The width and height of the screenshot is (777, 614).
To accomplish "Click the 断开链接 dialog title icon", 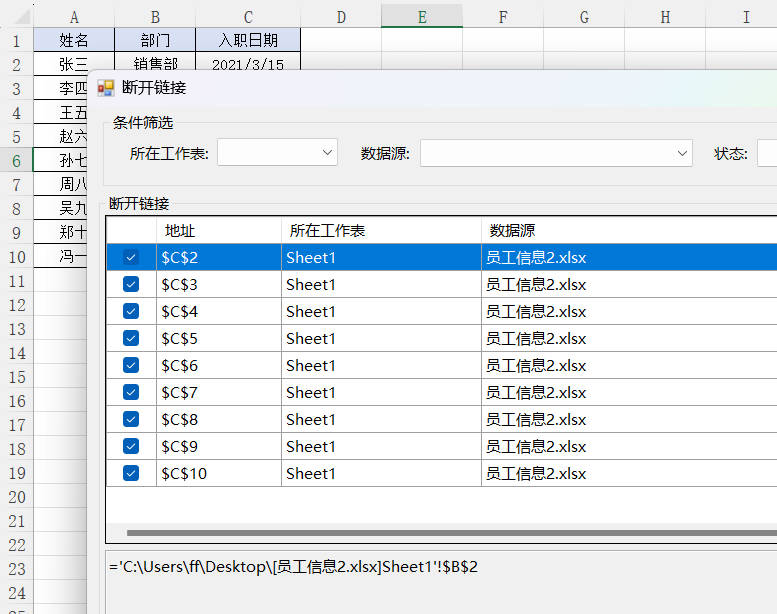I will point(105,88).
